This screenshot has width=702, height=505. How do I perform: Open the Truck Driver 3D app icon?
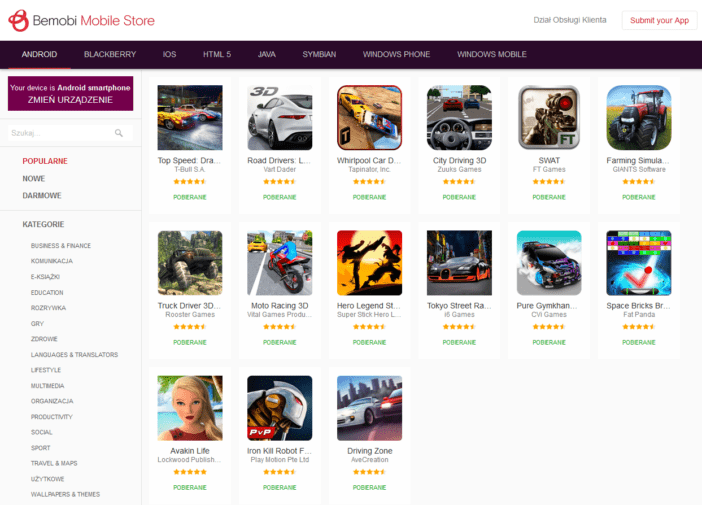point(190,263)
